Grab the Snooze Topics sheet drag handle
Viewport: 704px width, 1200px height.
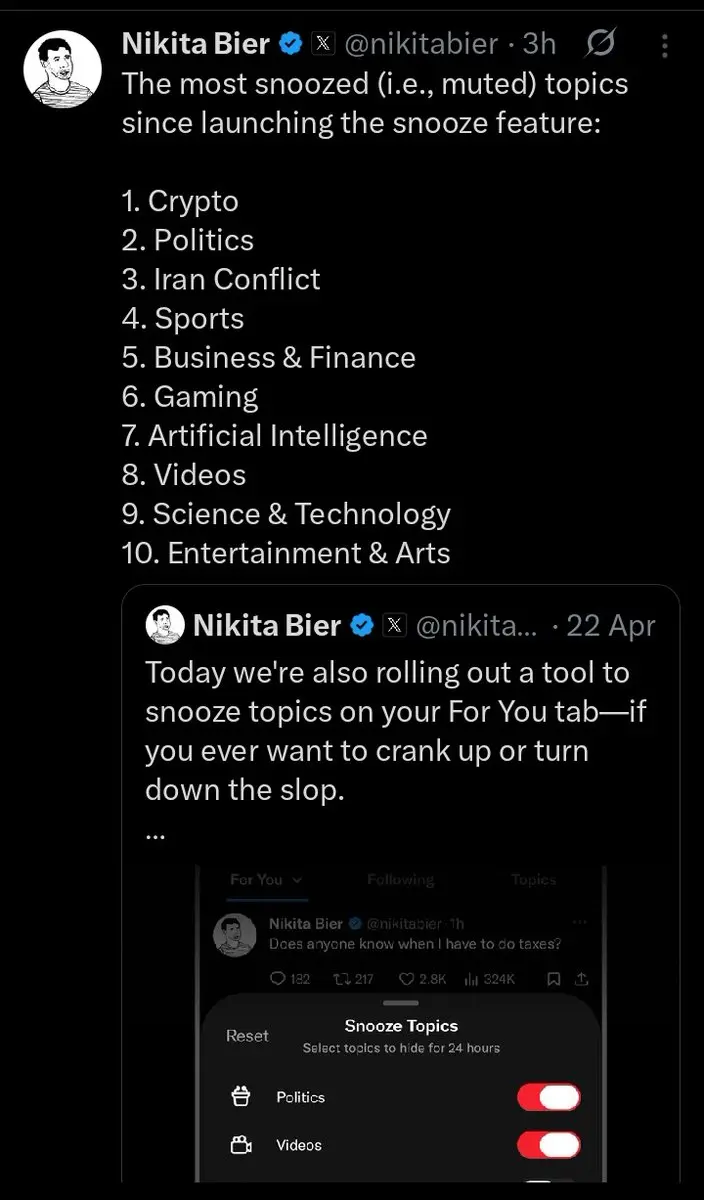pos(401,1002)
